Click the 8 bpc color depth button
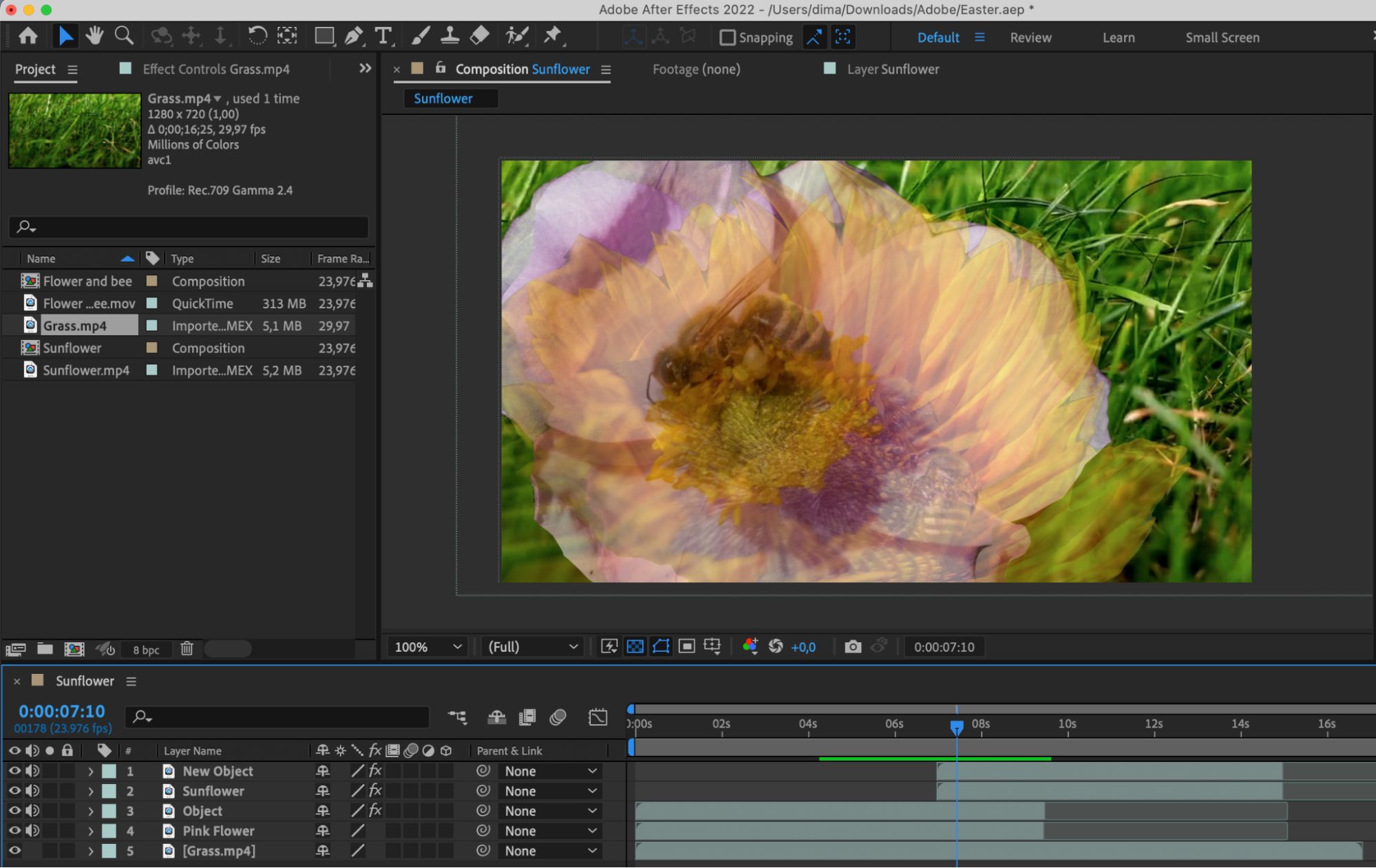Image resolution: width=1376 pixels, height=868 pixels. 146,650
